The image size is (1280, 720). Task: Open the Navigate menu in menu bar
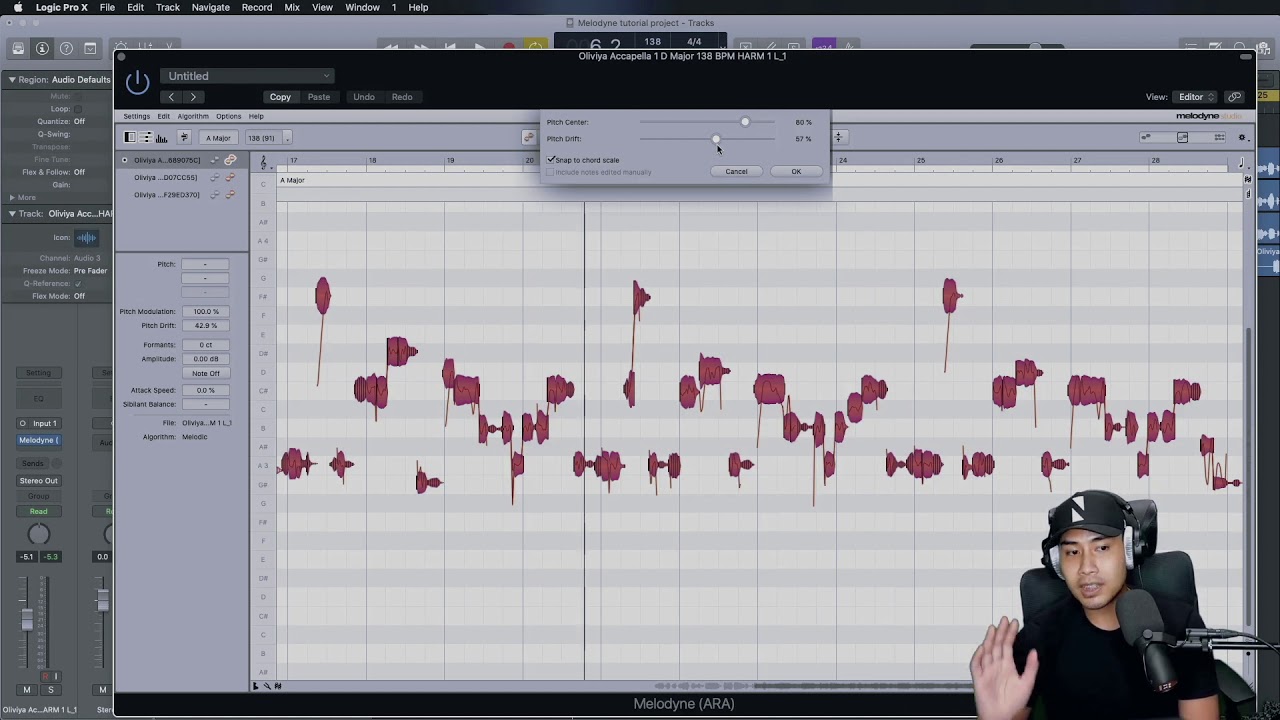click(x=210, y=8)
